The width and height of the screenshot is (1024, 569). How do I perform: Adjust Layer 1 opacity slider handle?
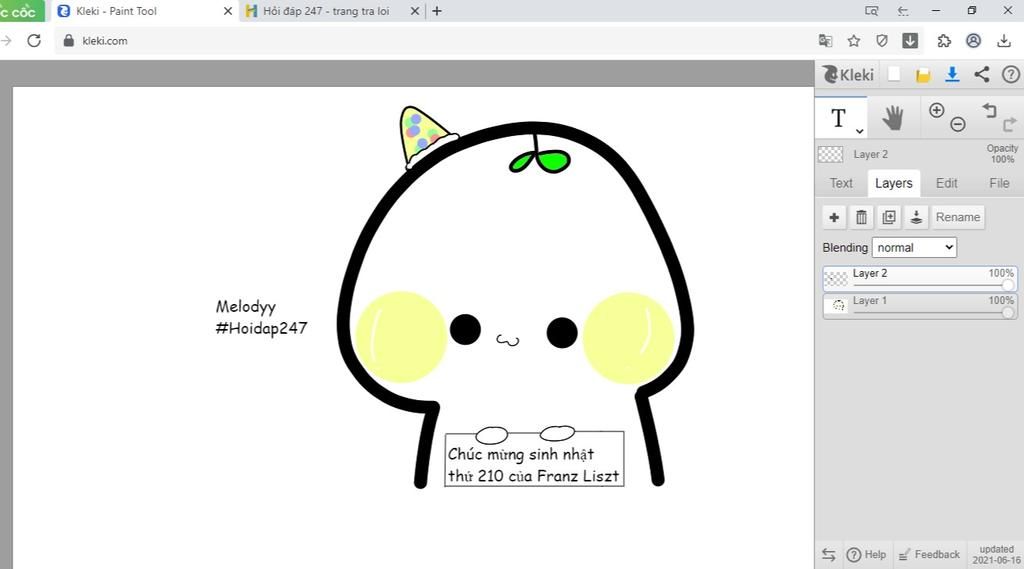(x=1008, y=312)
